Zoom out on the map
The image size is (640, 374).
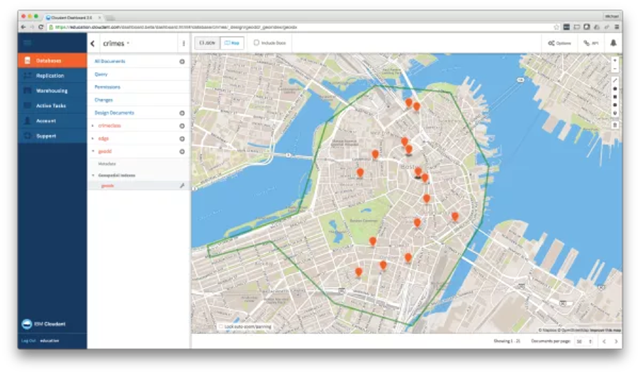(x=615, y=68)
